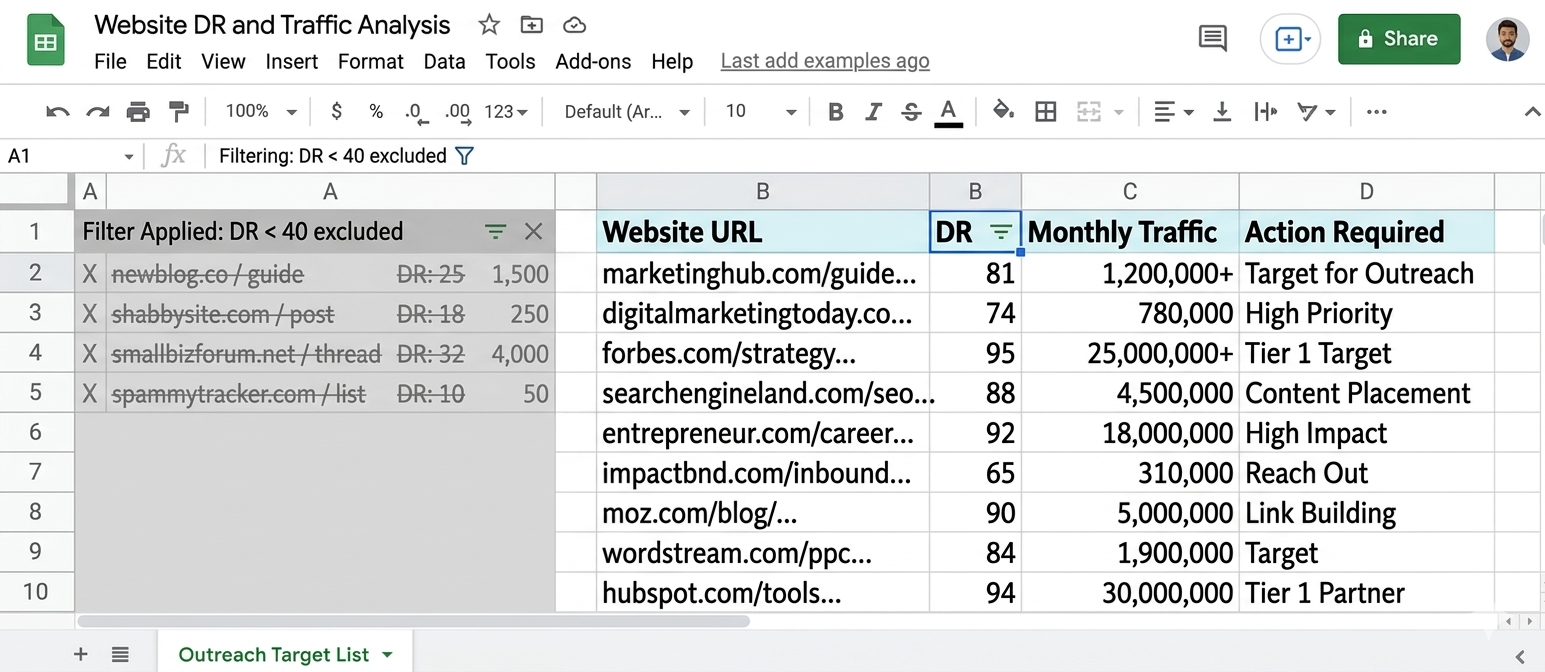Open the Fill color picker
The width and height of the screenshot is (1545, 672).
pos(1003,111)
